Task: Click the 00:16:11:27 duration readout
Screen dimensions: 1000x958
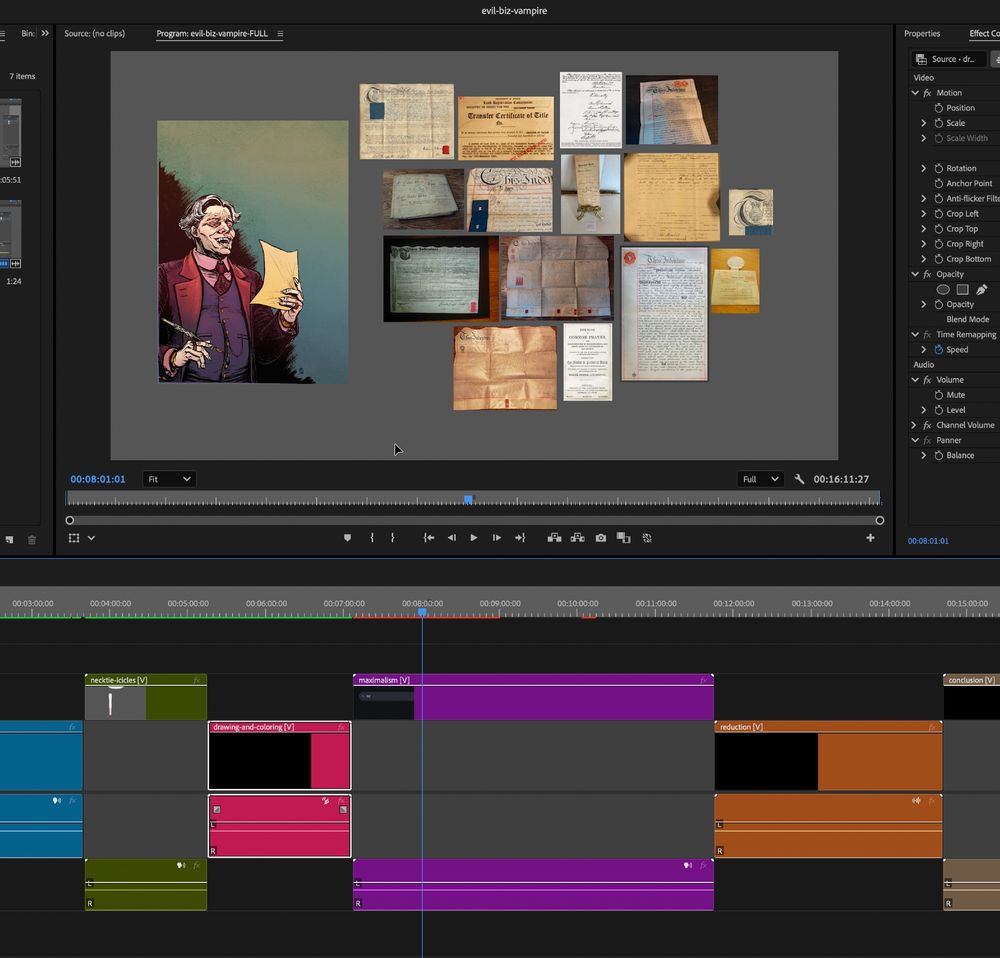Action: (841, 479)
